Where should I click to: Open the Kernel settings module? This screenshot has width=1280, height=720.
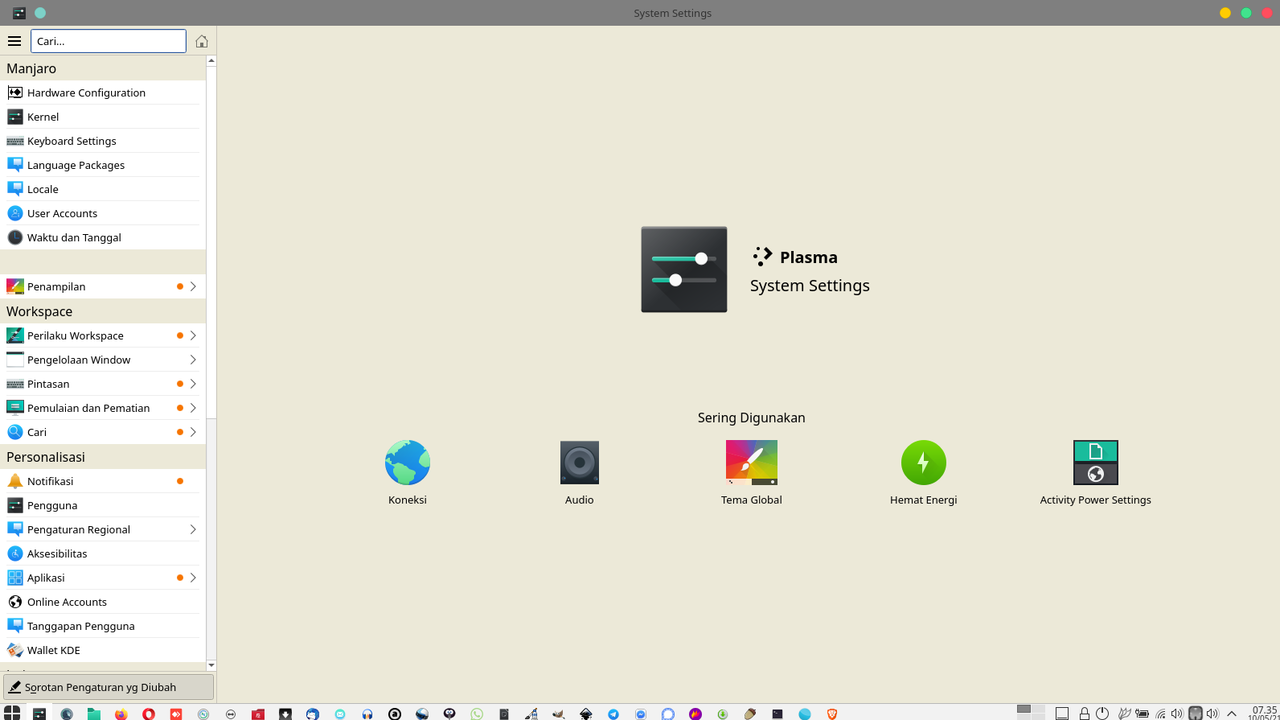[x=103, y=117]
